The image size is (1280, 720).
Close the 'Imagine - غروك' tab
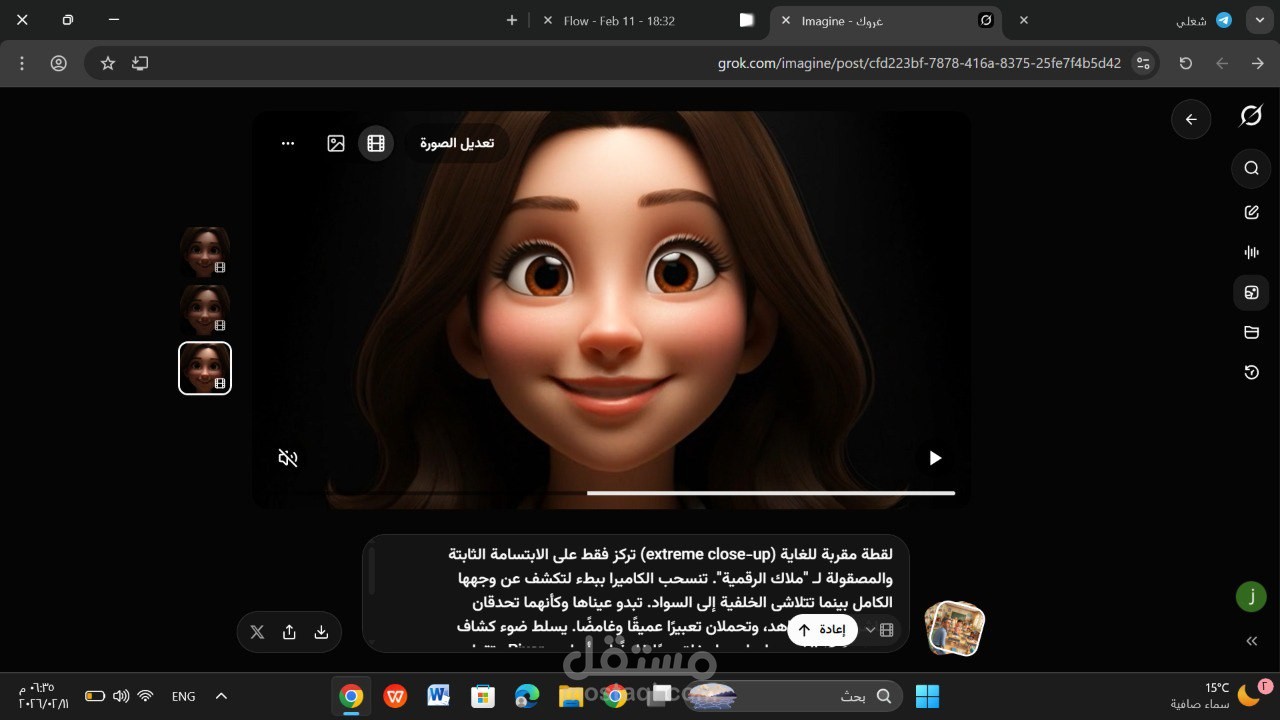click(x=785, y=20)
